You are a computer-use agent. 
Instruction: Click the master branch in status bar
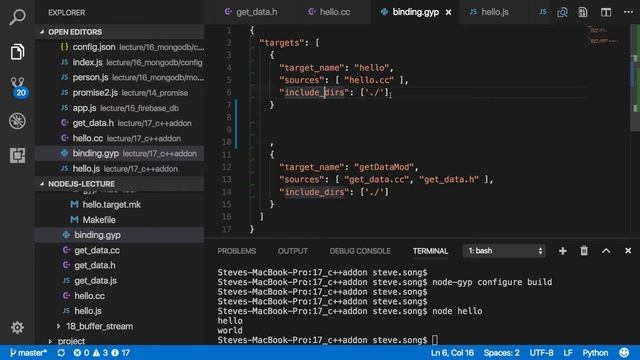pyautogui.click(x=28, y=353)
